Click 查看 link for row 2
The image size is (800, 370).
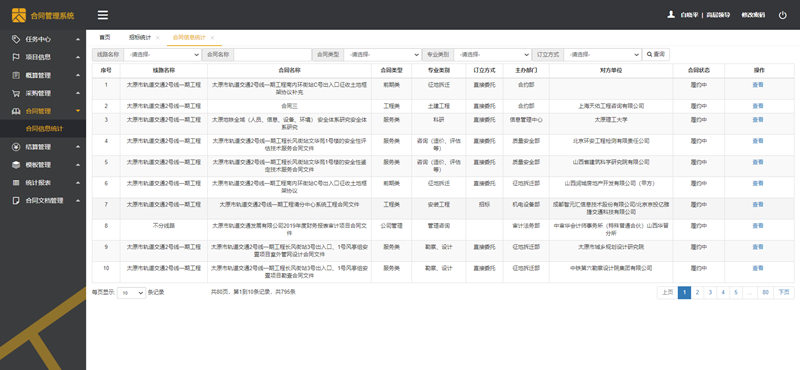click(758, 106)
